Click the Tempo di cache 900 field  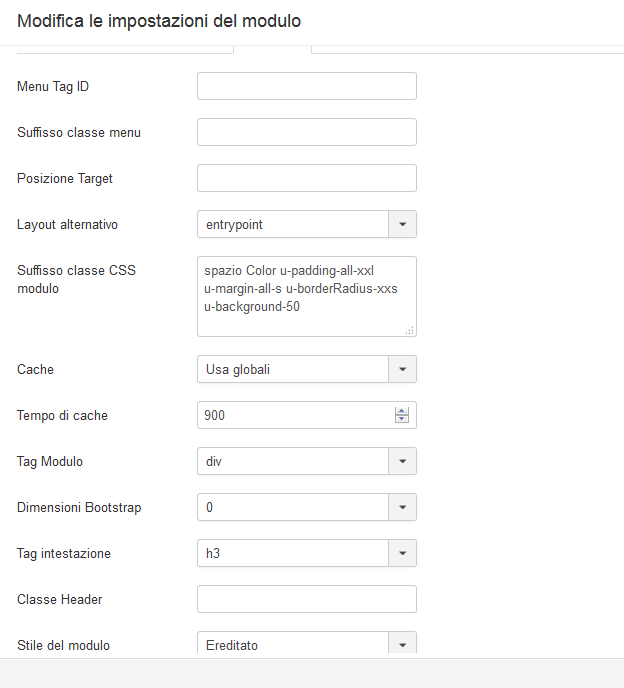click(296, 415)
